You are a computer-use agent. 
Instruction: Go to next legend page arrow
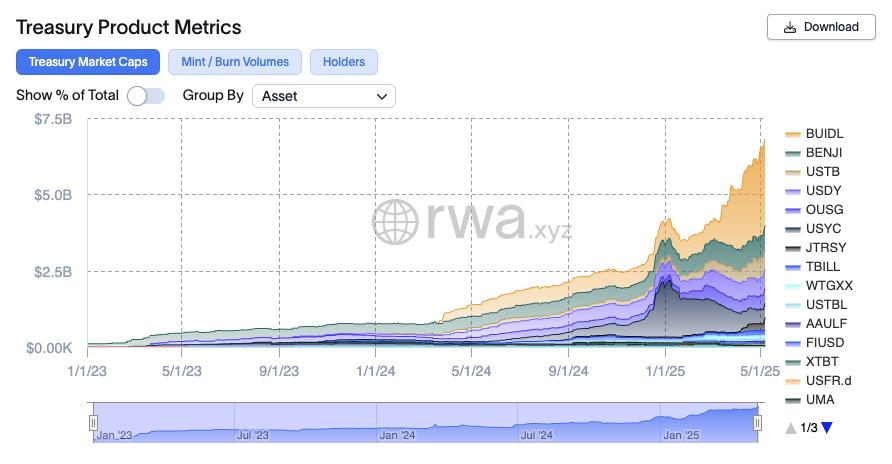(x=827, y=428)
